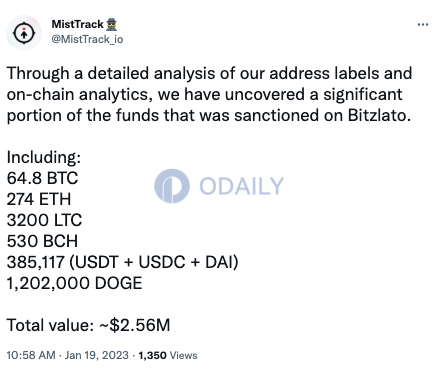The width and height of the screenshot is (439, 373).
Task: Click the 64.8 BTC line
Action: 42,178
